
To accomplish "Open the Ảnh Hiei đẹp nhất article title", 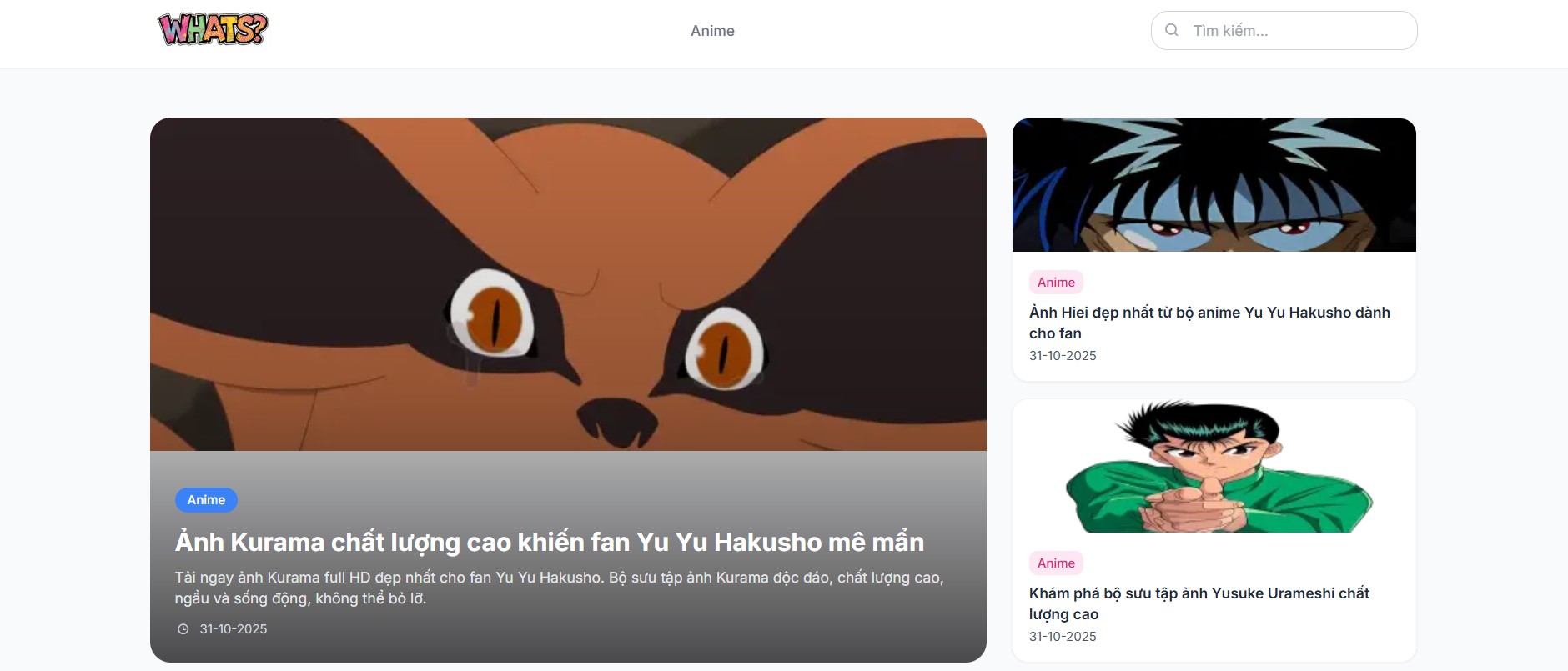I will click(1209, 323).
